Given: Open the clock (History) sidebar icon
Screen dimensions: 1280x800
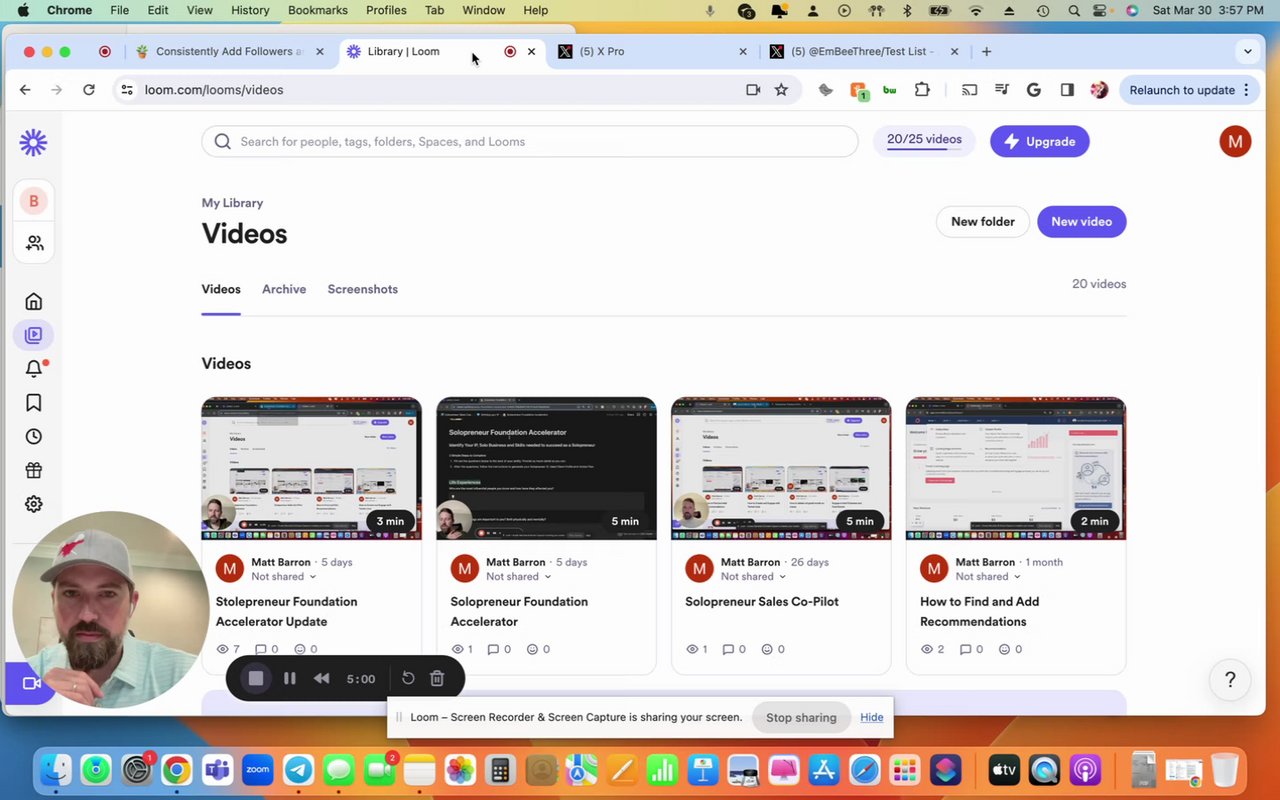Looking at the screenshot, I should 33,437.
